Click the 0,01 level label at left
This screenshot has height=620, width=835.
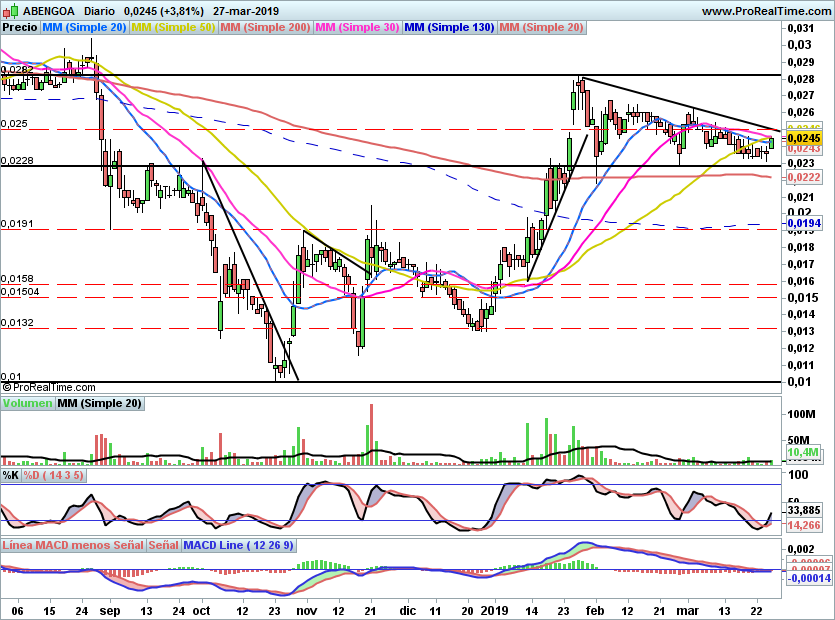point(11,376)
